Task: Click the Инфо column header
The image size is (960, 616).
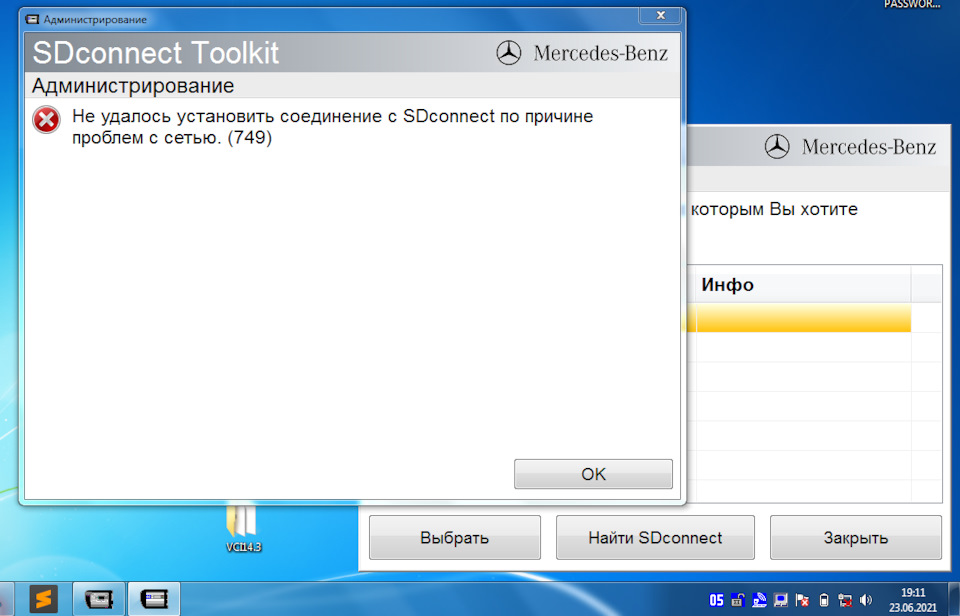Action: tap(803, 285)
